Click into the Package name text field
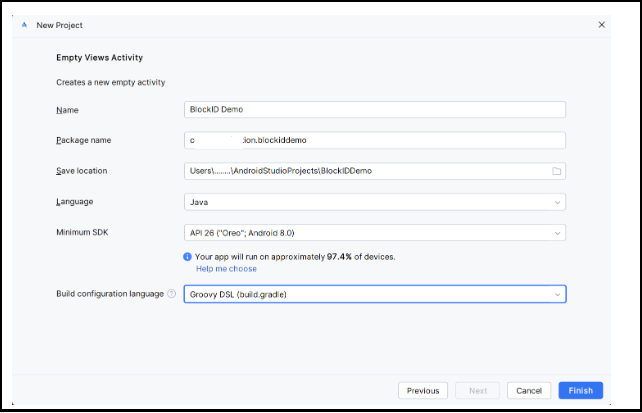This screenshot has height=413, width=642. pyautogui.click(x=375, y=141)
